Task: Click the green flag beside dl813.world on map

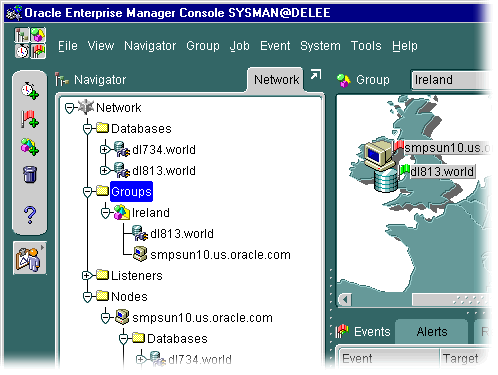Action: click(404, 170)
